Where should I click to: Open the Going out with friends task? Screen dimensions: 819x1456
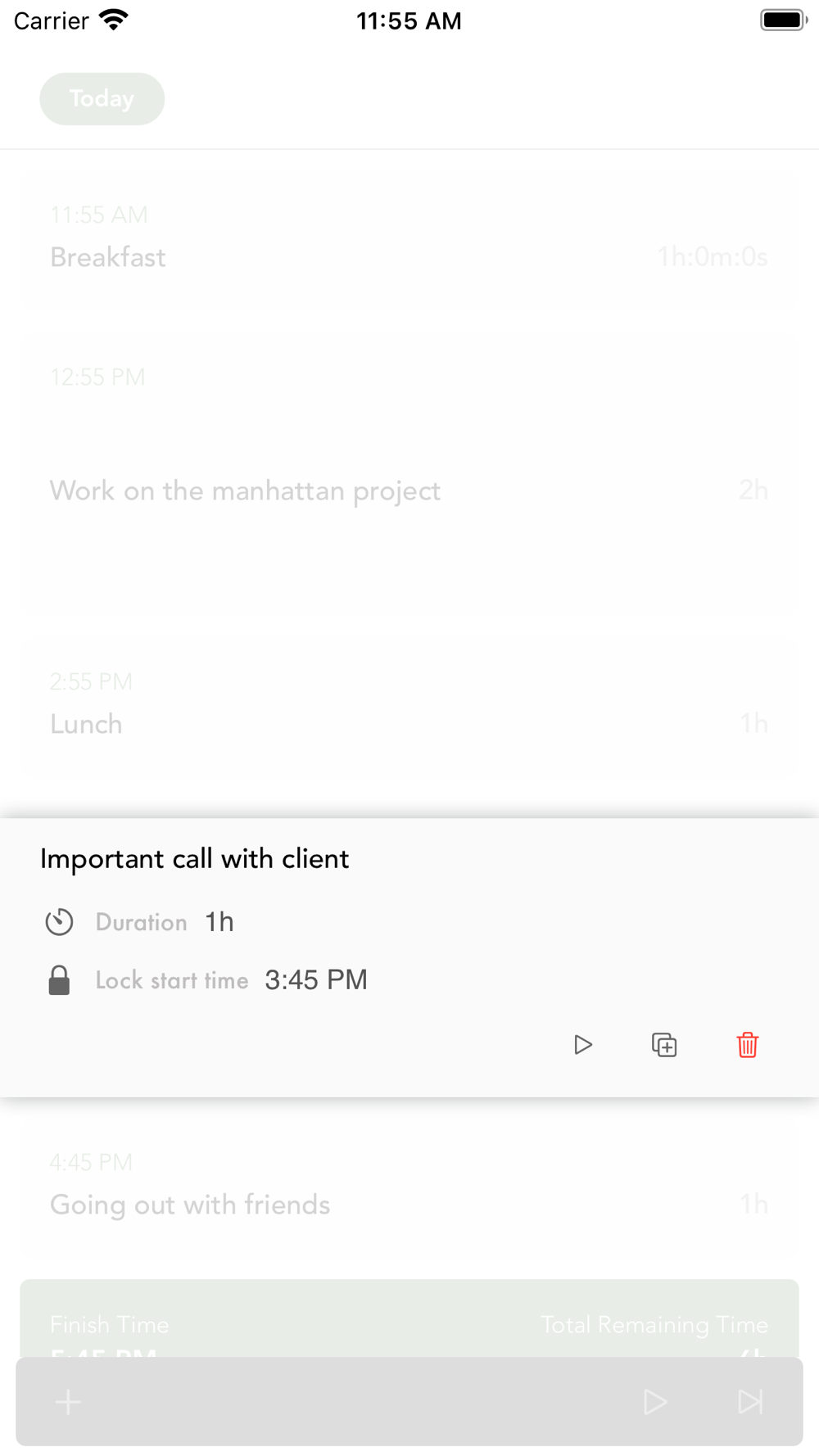pyautogui.click(x=409, y=1187)
